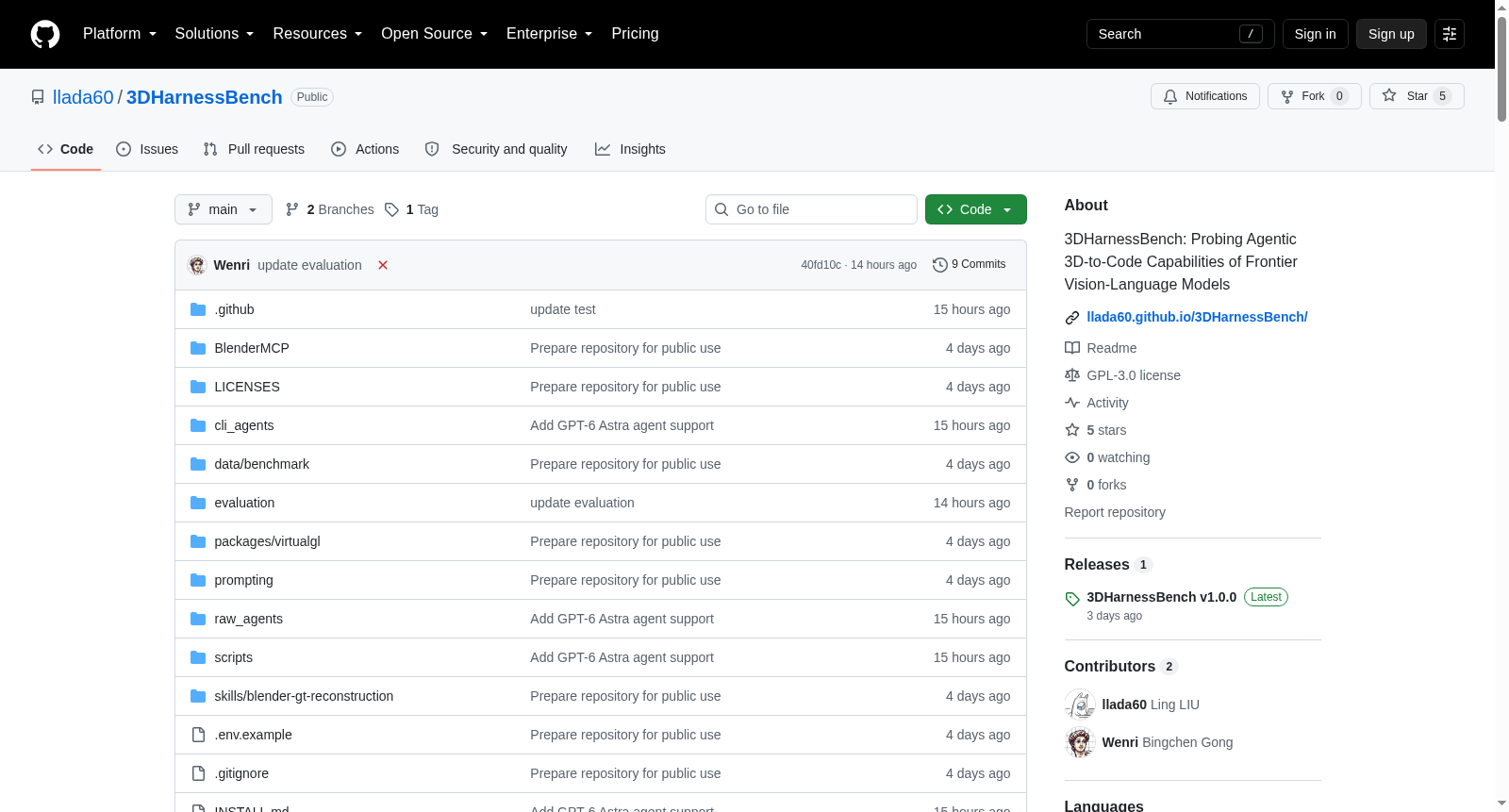
Task: Open the Pull requests tab
Action: pos(254,149)
